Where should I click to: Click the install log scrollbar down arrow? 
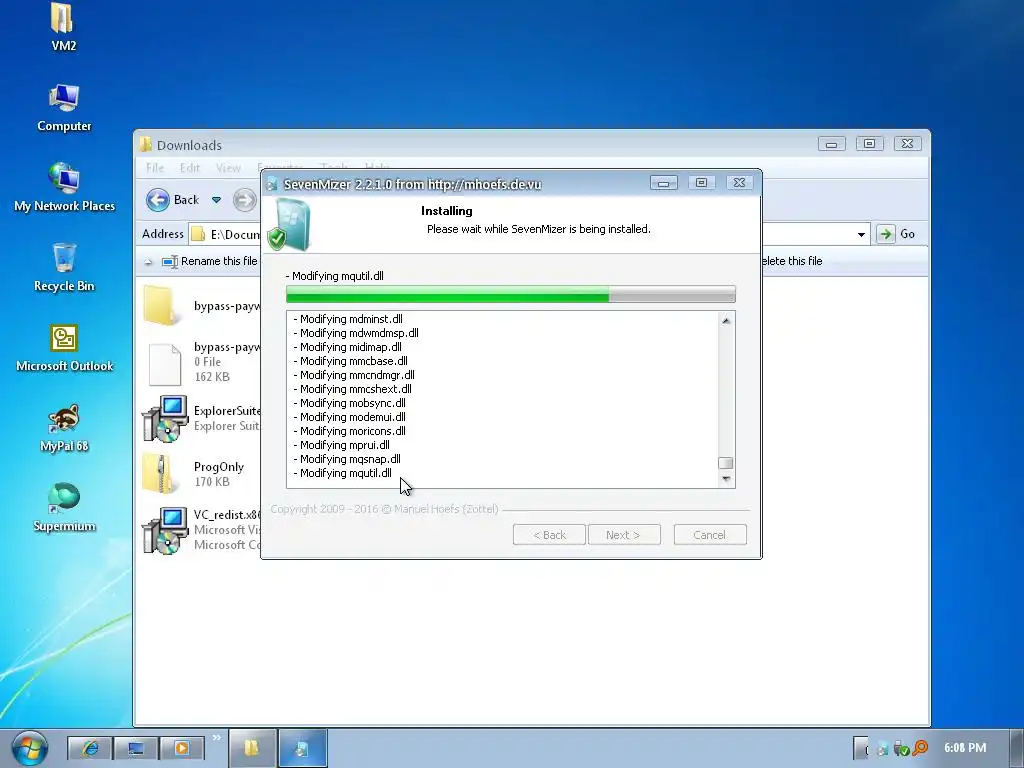click(726, 479)
